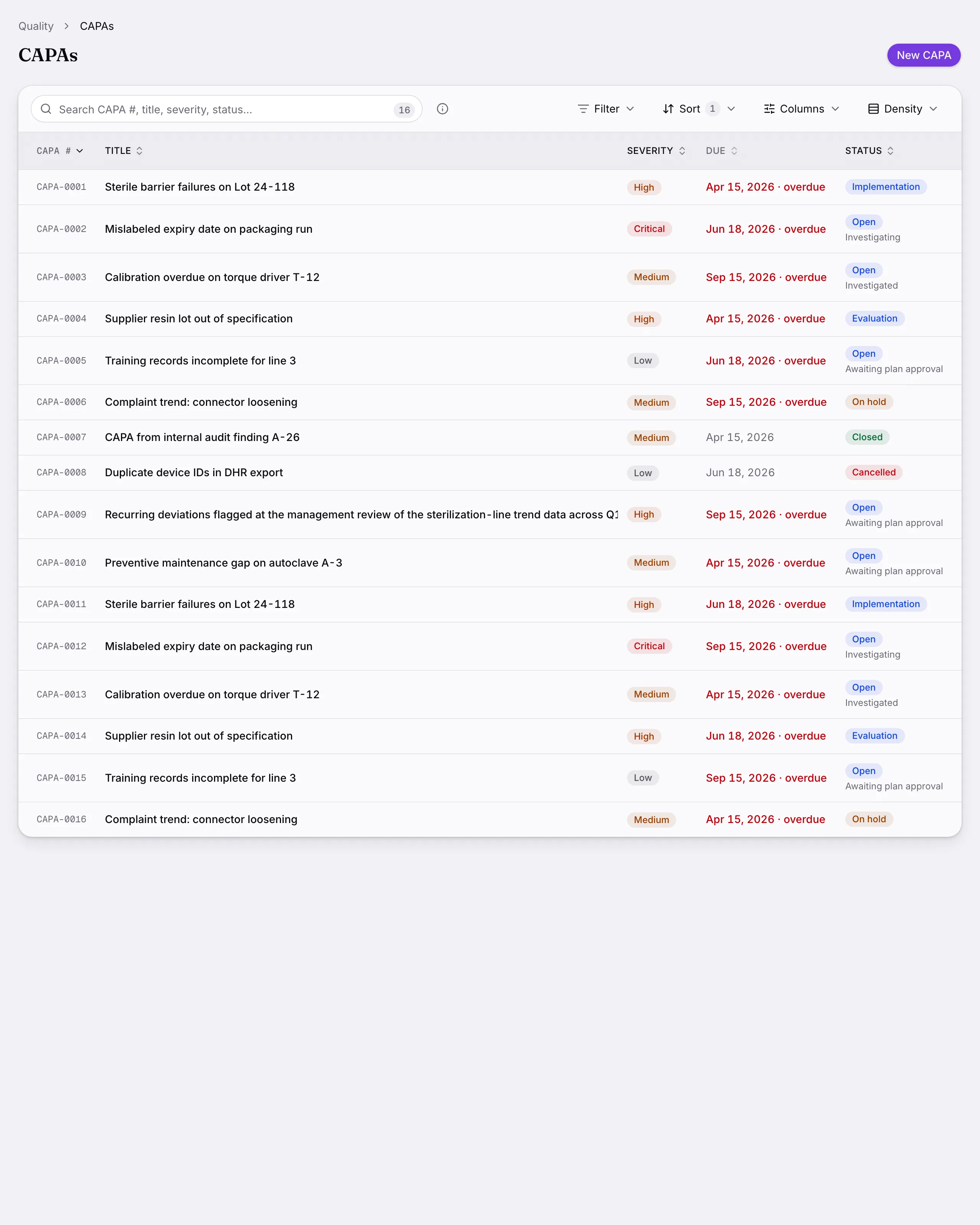
Task: Expand the Density dropdown chevron
Action: pyautogui.click(x=933, y=108)
